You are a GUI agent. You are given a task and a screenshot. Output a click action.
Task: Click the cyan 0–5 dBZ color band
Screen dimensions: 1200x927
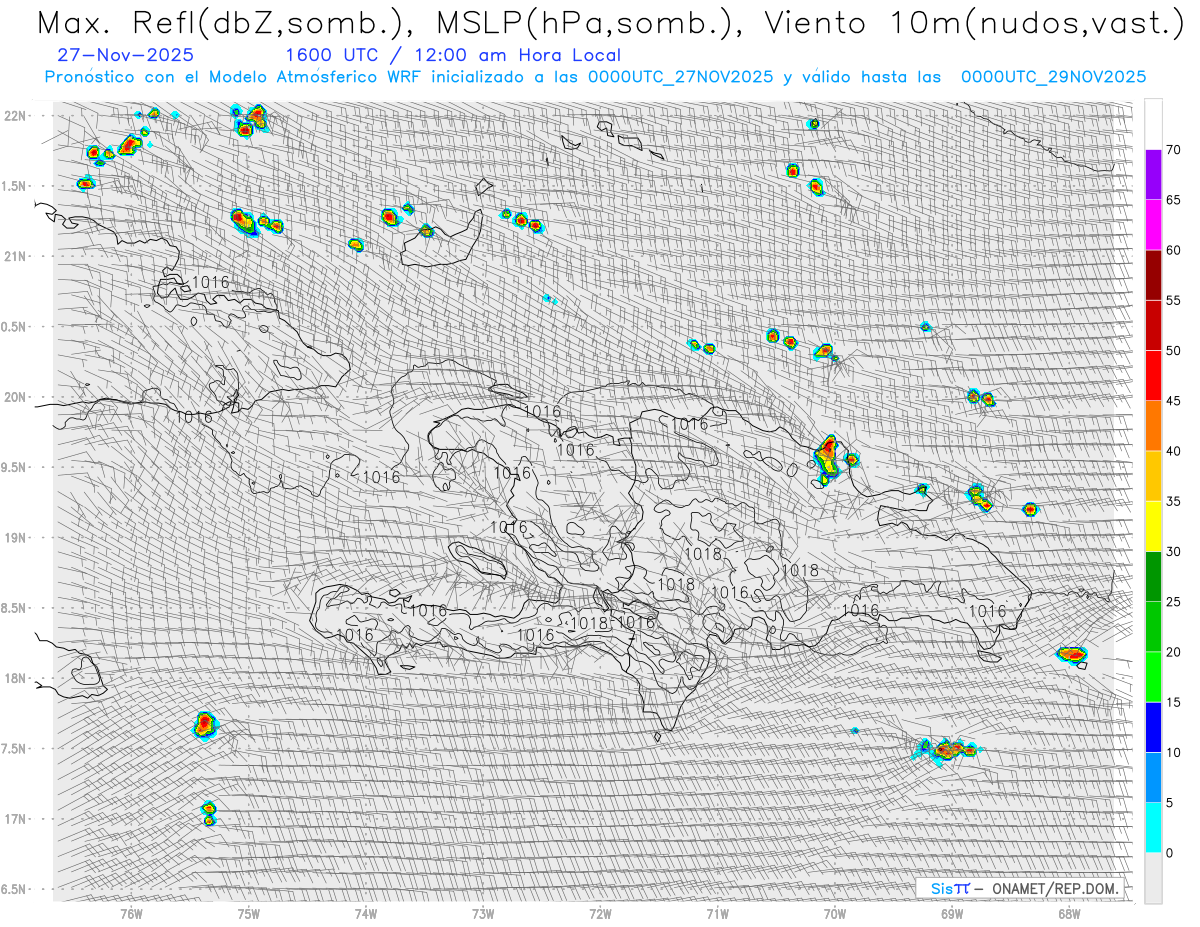pyautogui.click(x=1153, y=827)
